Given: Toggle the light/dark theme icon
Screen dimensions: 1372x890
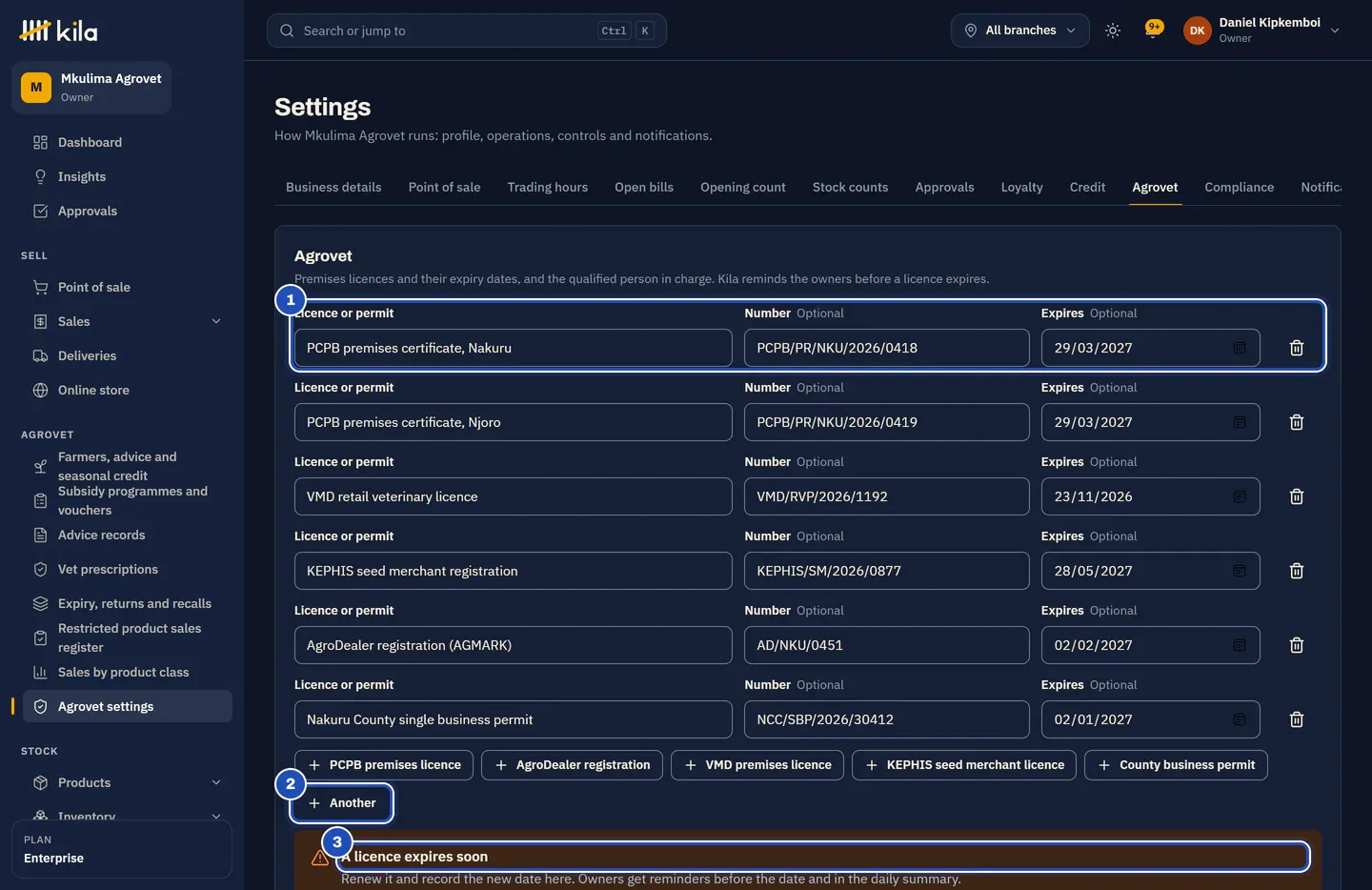Looking at the screenshot, I should [1112, 30].
